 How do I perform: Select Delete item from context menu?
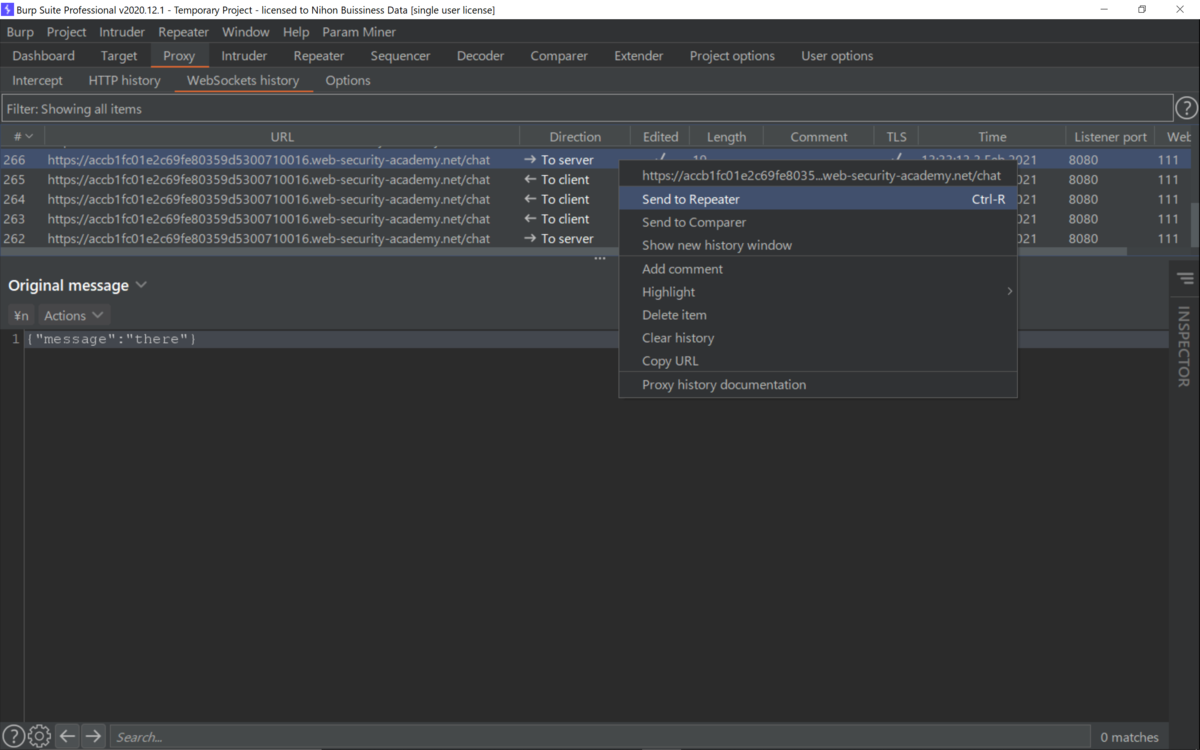pos(818,315)
